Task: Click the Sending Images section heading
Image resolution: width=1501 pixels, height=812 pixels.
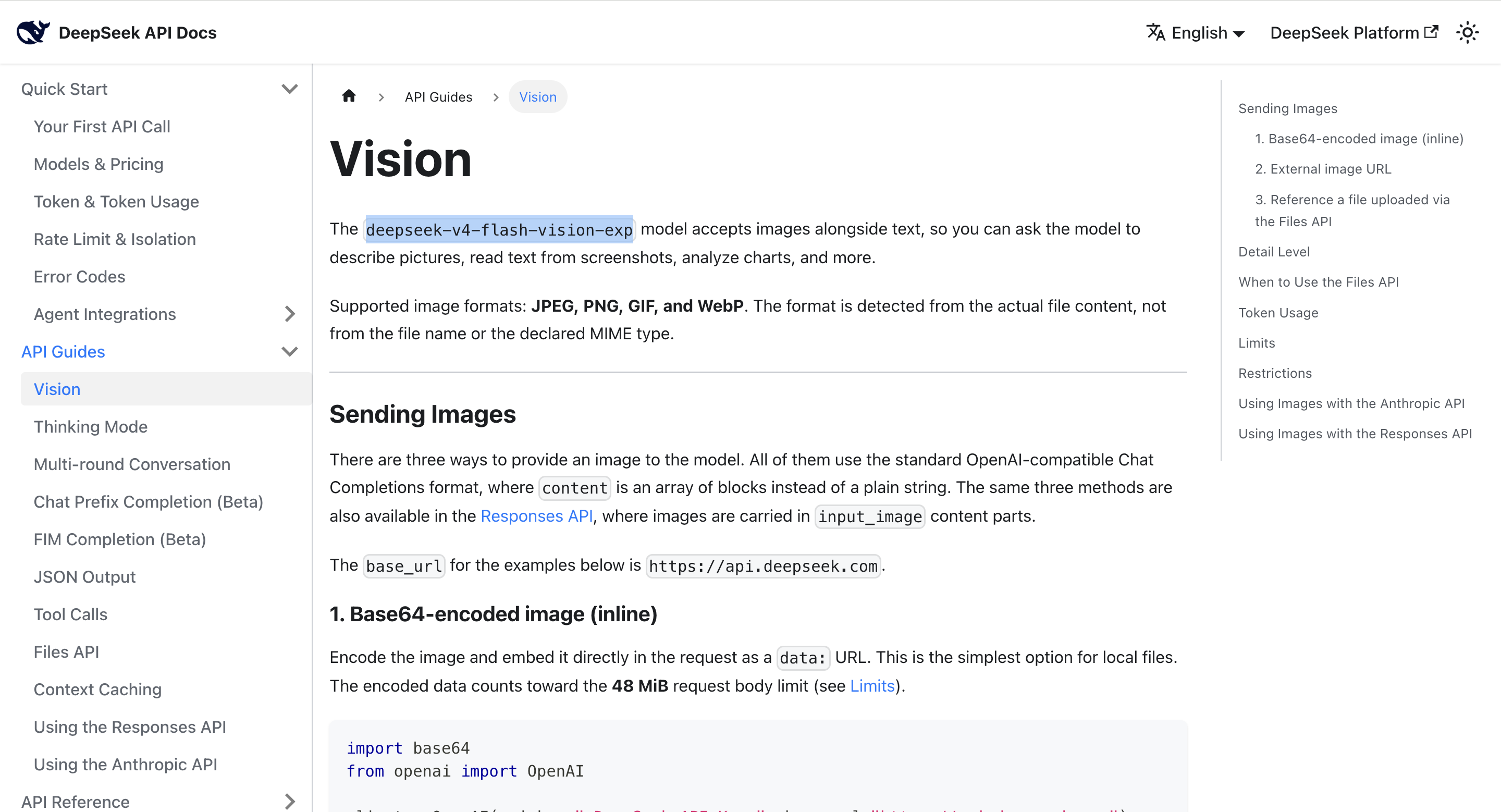Action: [423, 414]
